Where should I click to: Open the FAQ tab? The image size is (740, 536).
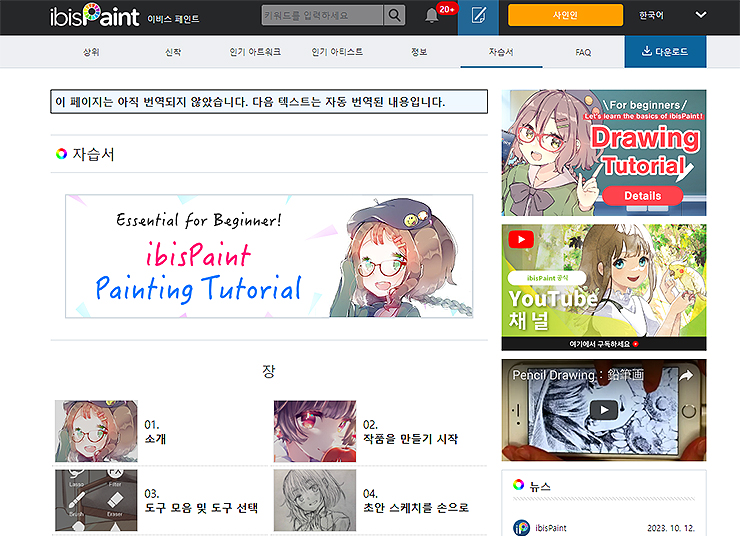583,52
